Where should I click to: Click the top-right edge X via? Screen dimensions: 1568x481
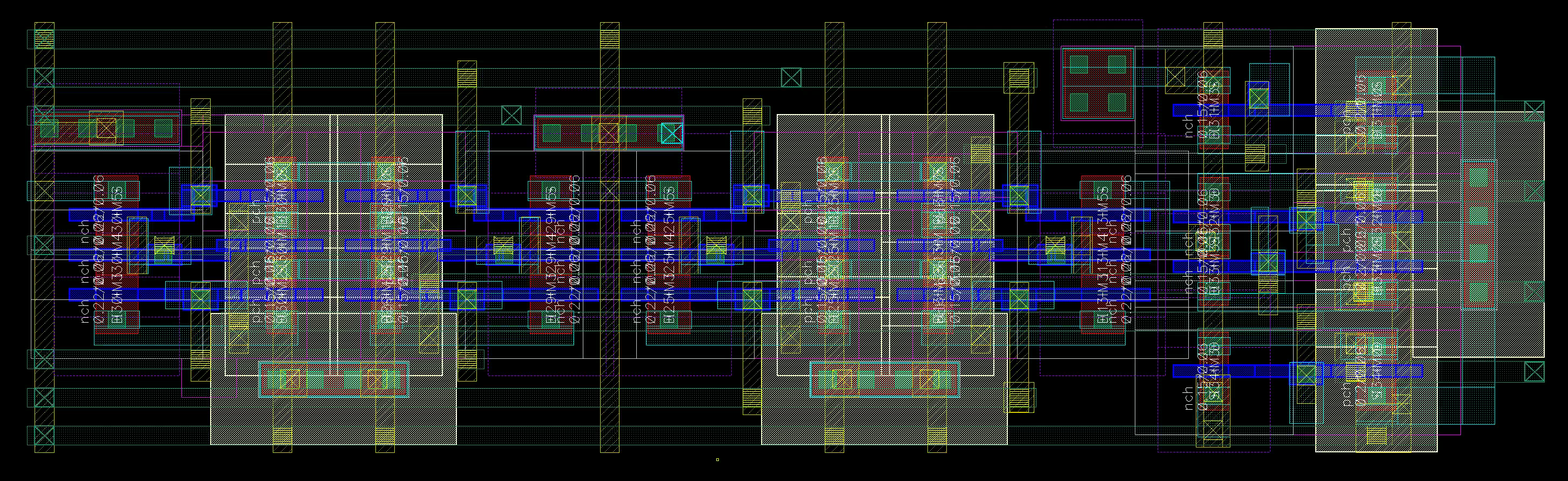tap(1534, 111)
